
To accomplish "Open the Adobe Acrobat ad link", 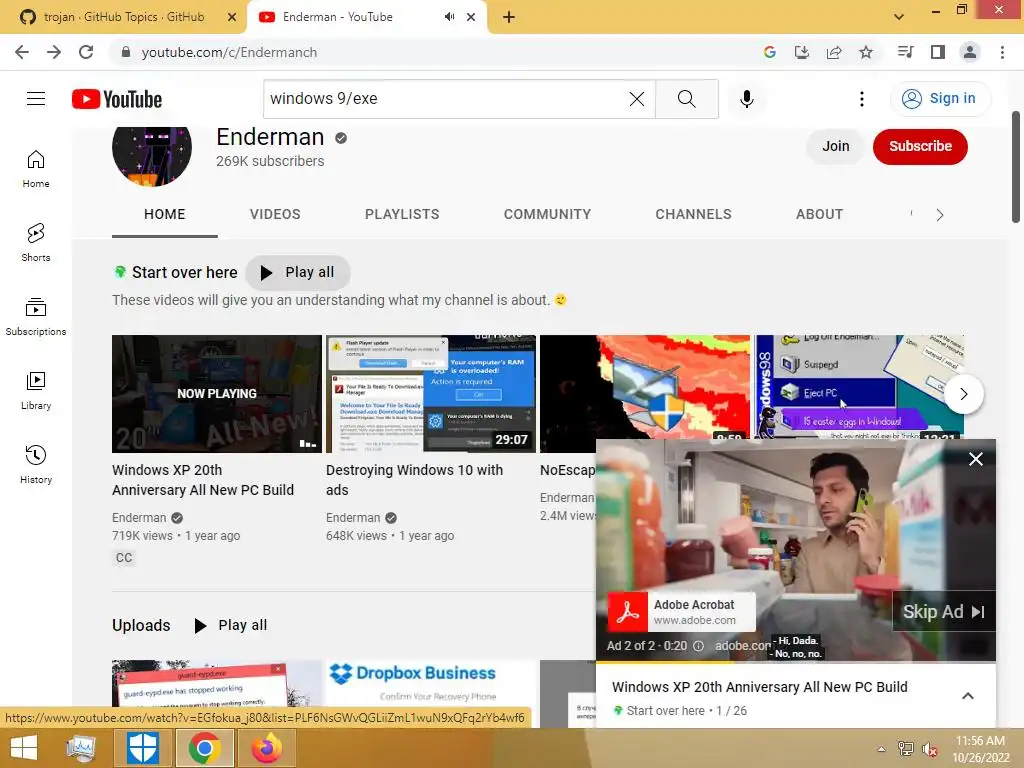I will click(681, 612).
